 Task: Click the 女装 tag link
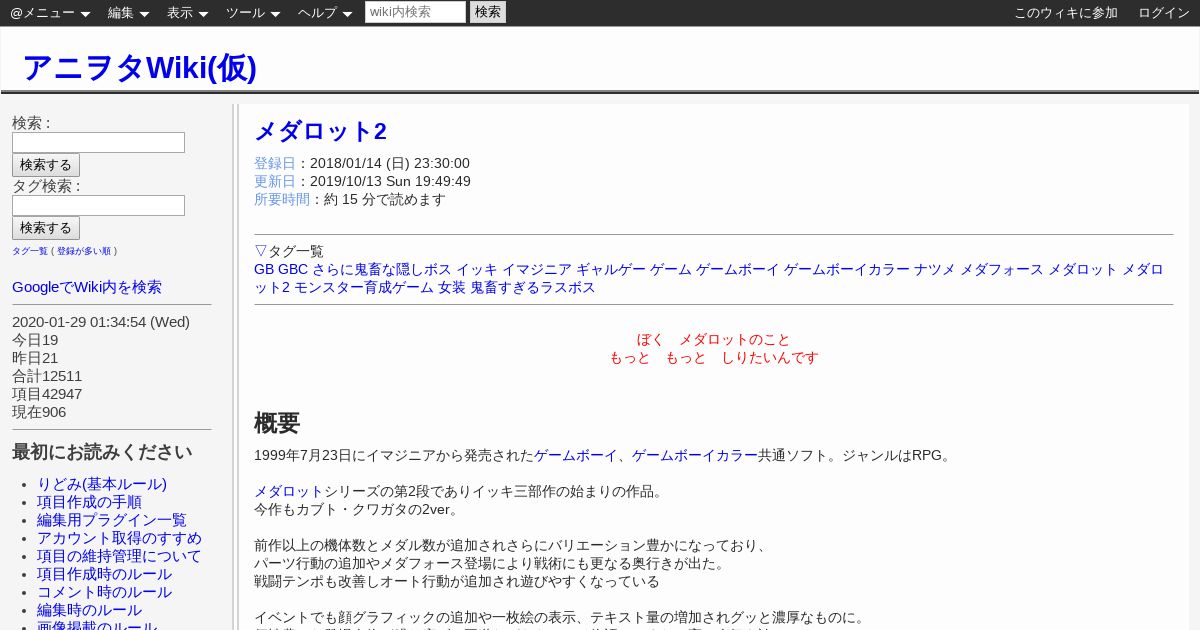452,287
